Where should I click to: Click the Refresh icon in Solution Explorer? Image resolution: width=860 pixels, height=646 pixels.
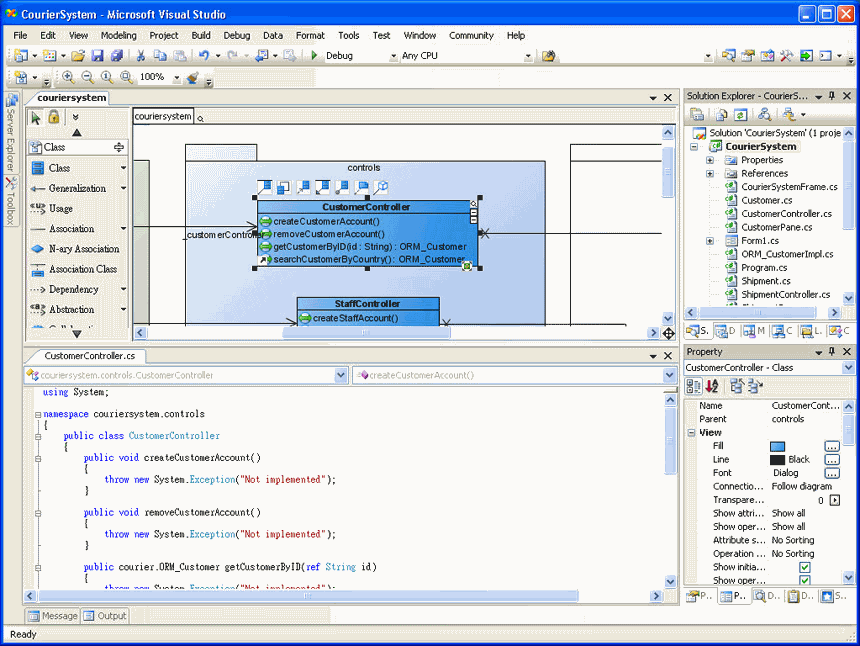pyautogui.click(x=740, y=115)
